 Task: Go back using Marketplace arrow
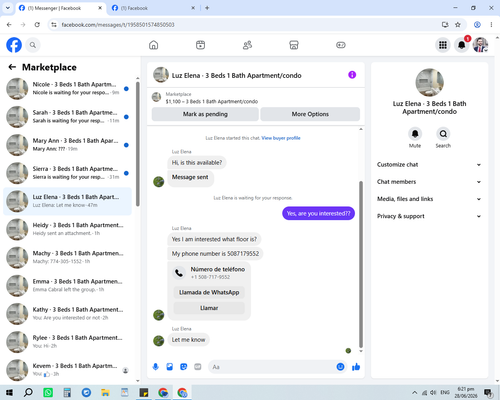point(12,67)
